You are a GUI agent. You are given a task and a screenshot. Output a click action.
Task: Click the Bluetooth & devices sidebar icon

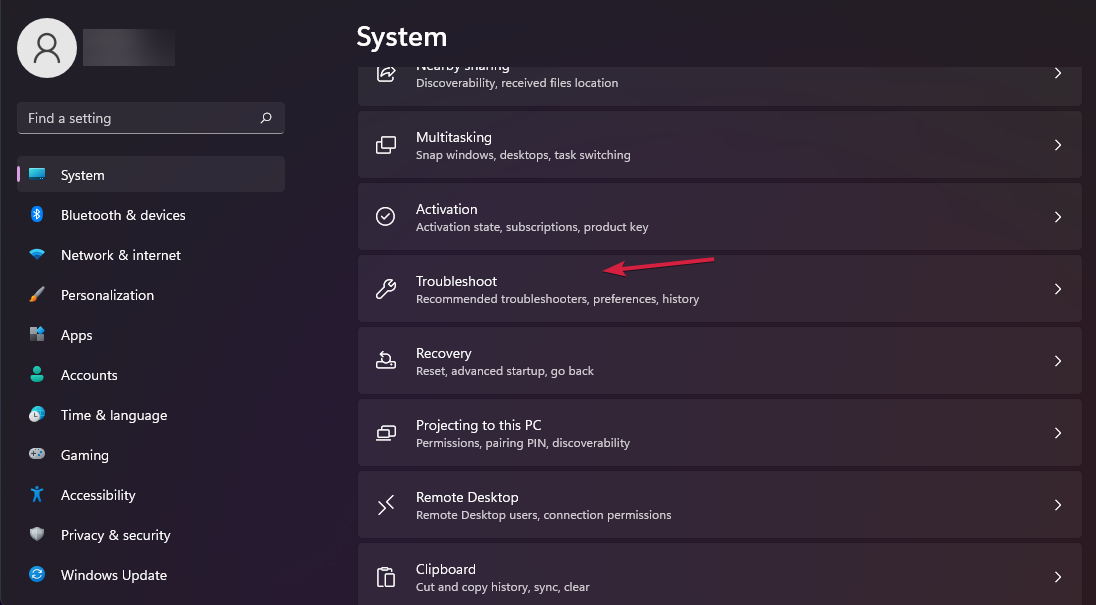[37, 215]
